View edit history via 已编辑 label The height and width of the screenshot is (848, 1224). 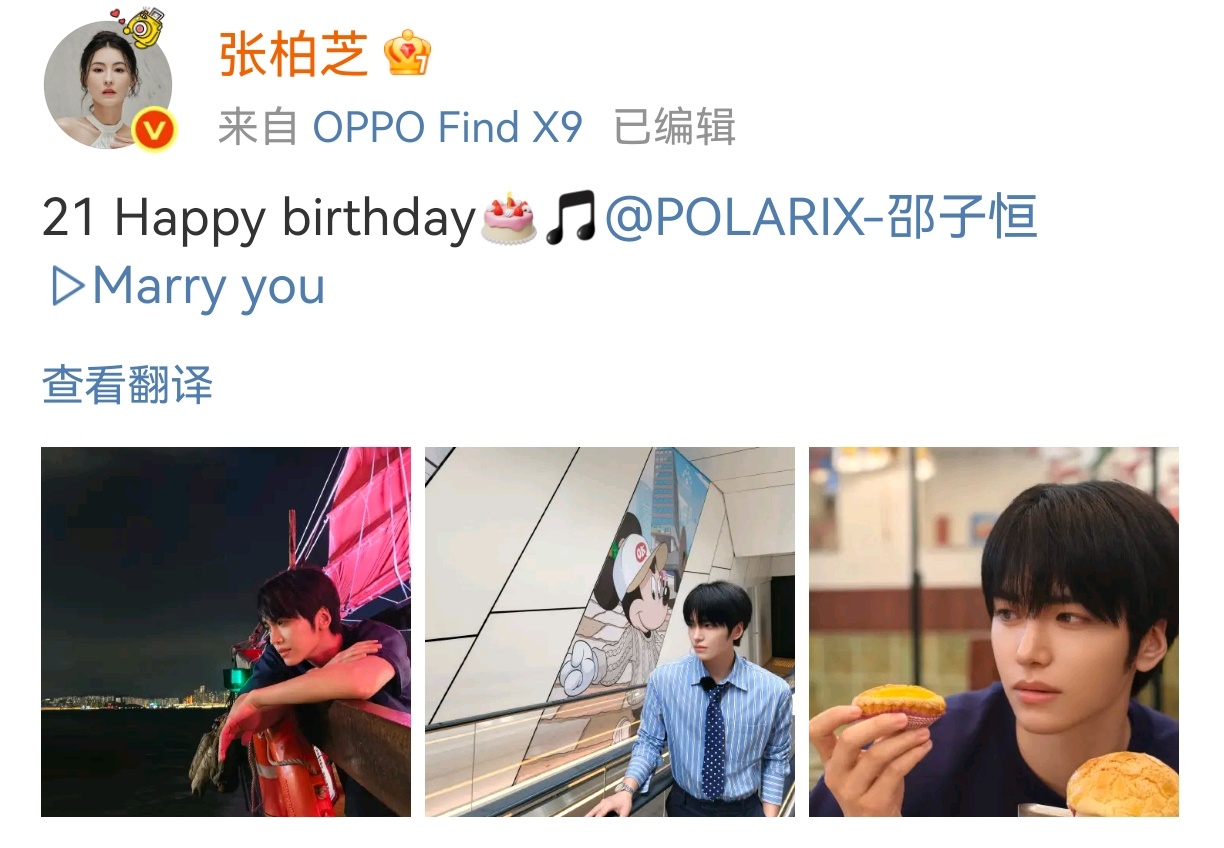point(674,127)
